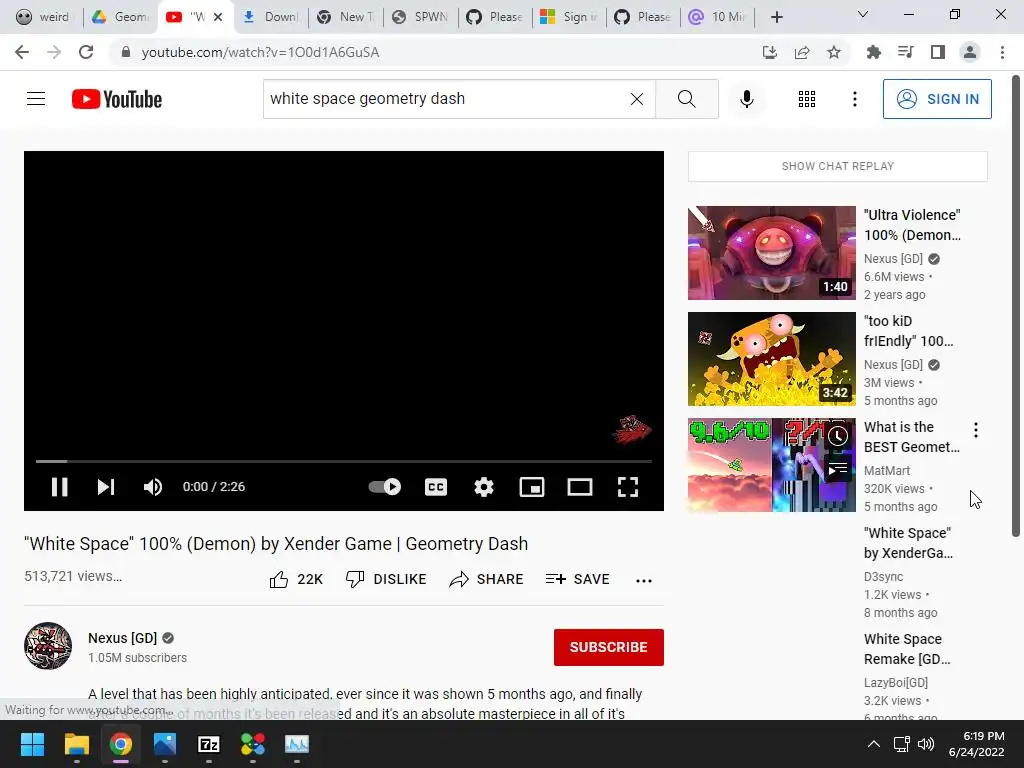Seek on the video progress bar
This screenshot has width=1024, height=768.
tap(344, 461)
